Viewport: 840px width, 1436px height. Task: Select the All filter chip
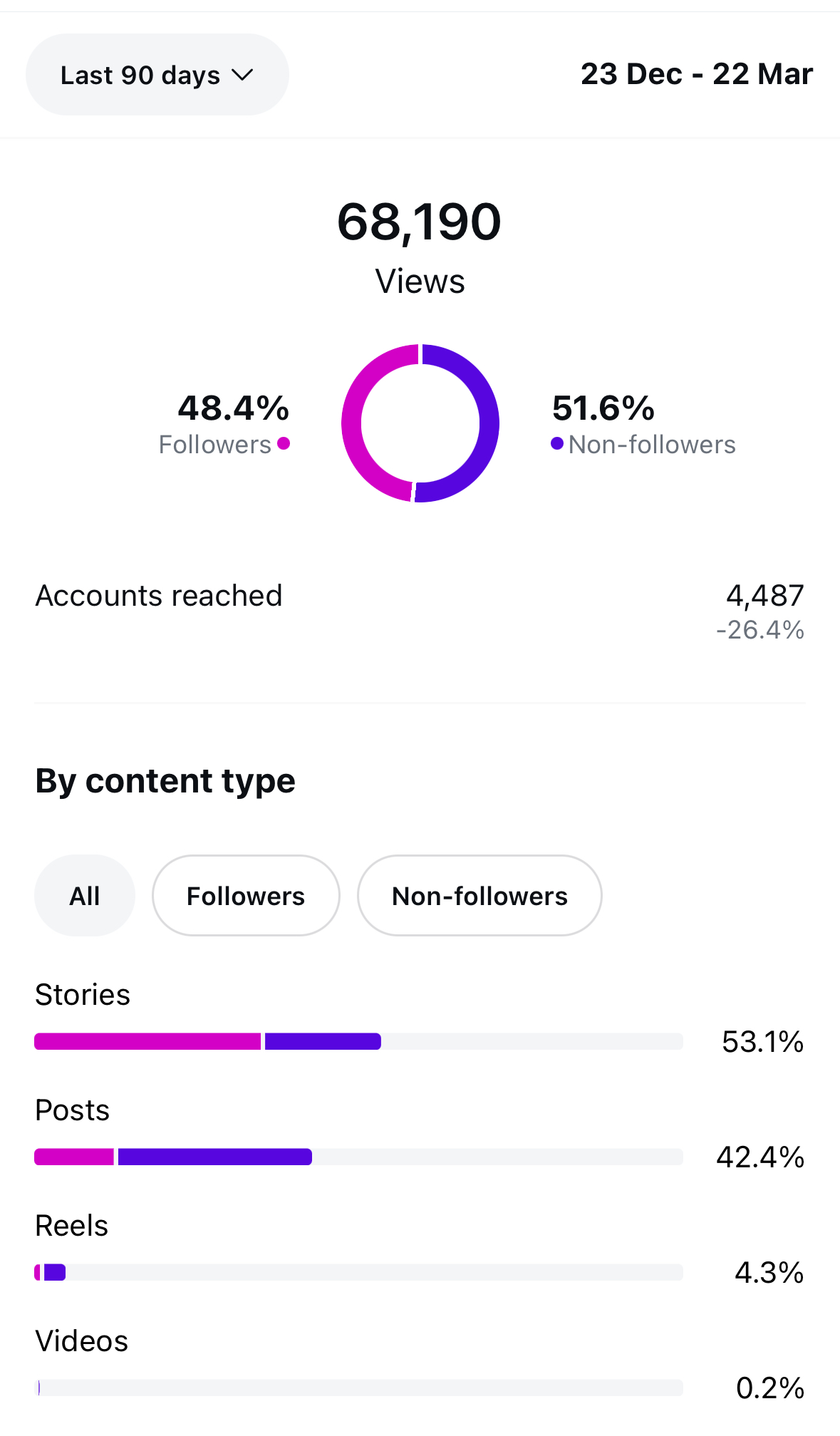(x=85, y=896)
